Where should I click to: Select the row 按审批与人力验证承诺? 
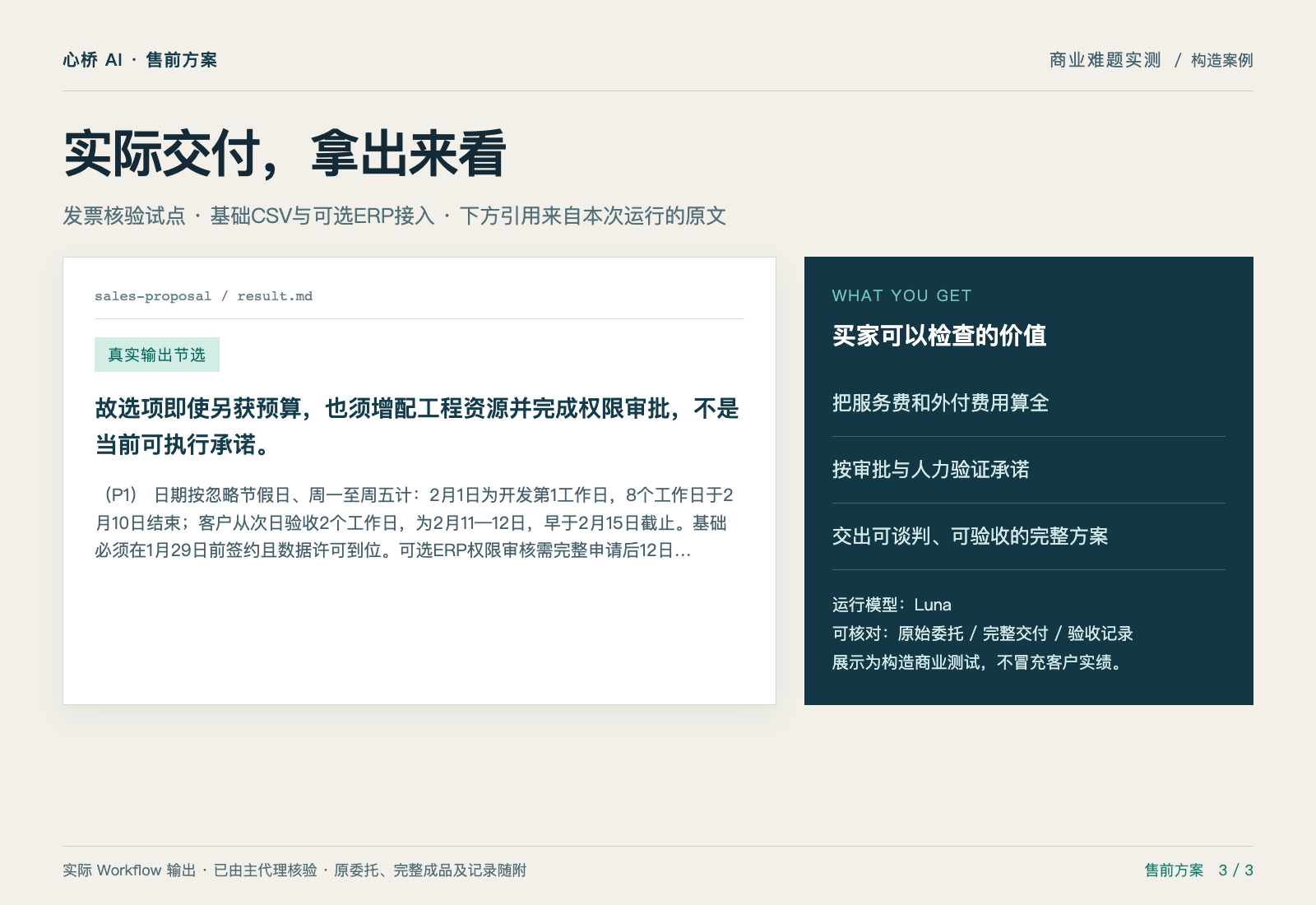click(1028, 470)
